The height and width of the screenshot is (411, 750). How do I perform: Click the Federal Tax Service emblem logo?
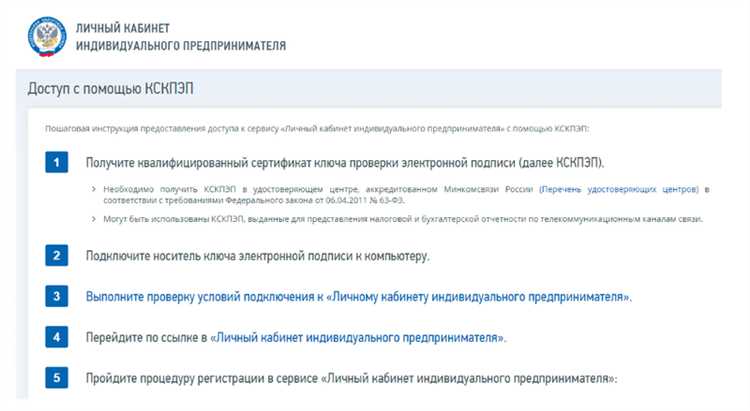pos(47,37)
